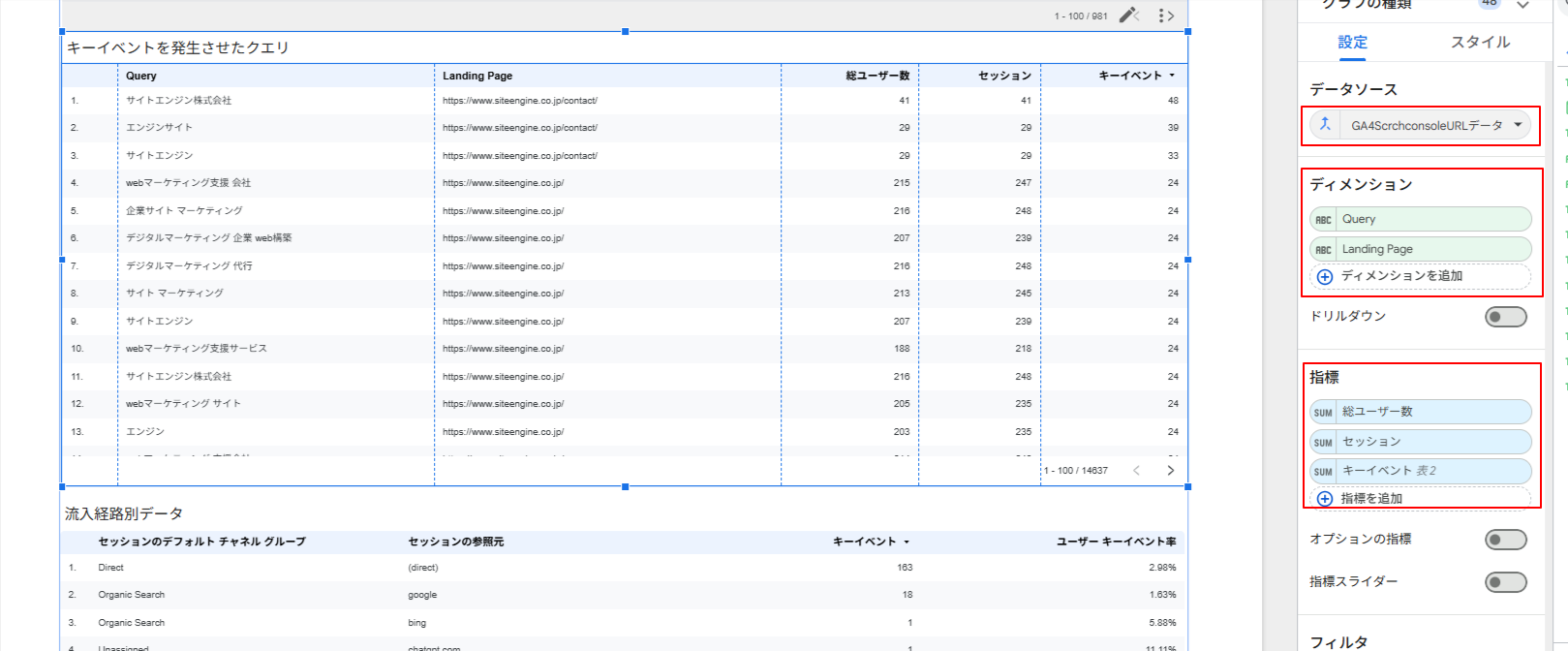Click the 1 - 100 / 981 pagination text
Viewport: 1568px width, 651px height.
tap(1081, 15)
